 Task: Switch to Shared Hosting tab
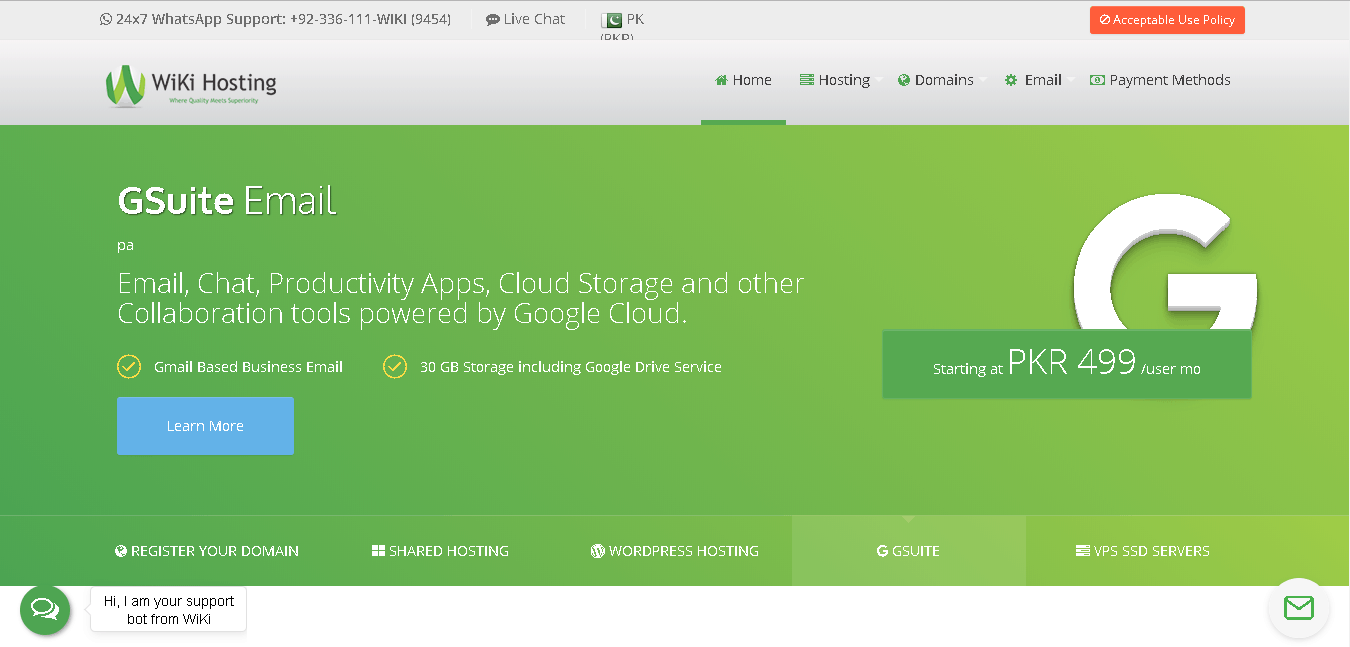pyautogui.click(x=440, y=551)
